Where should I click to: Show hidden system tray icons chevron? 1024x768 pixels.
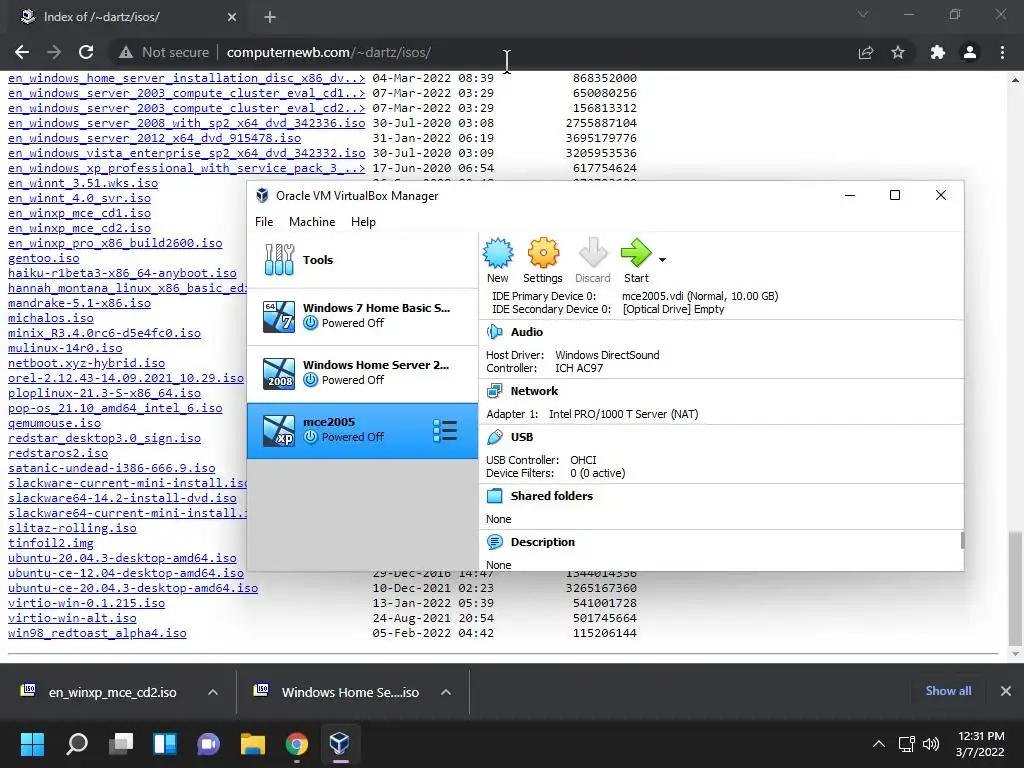[879, 744]
